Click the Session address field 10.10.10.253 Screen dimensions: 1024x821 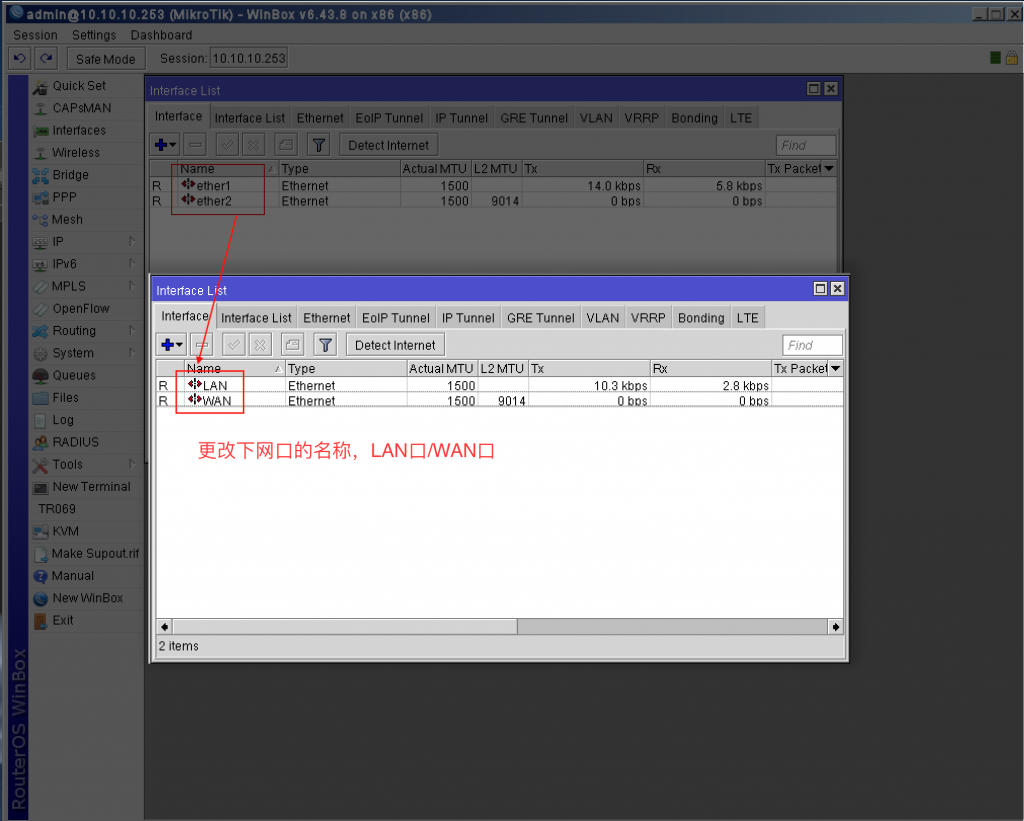(249, 59)
